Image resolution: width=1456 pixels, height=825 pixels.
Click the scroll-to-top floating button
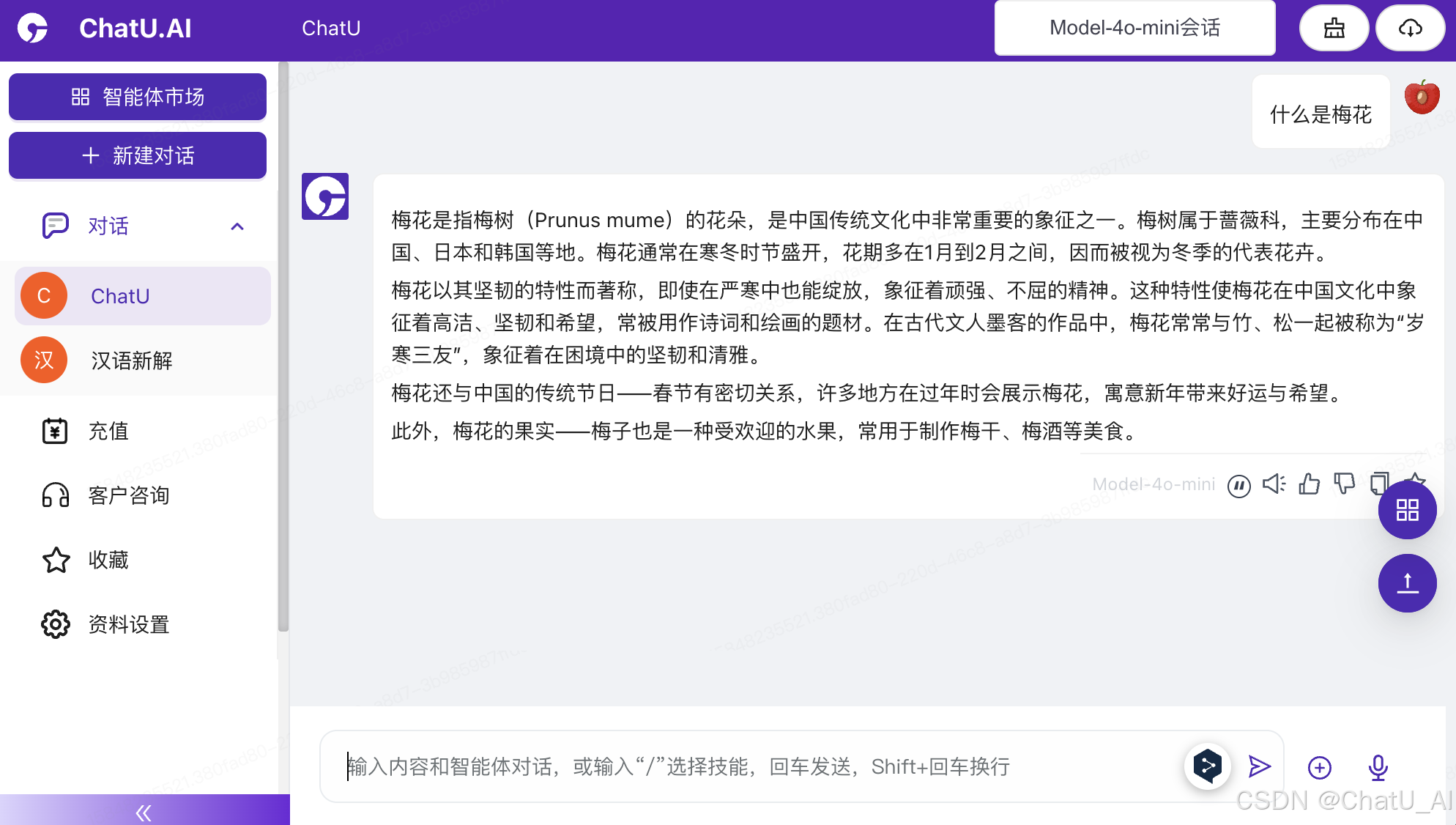(x=1407, y=583)
